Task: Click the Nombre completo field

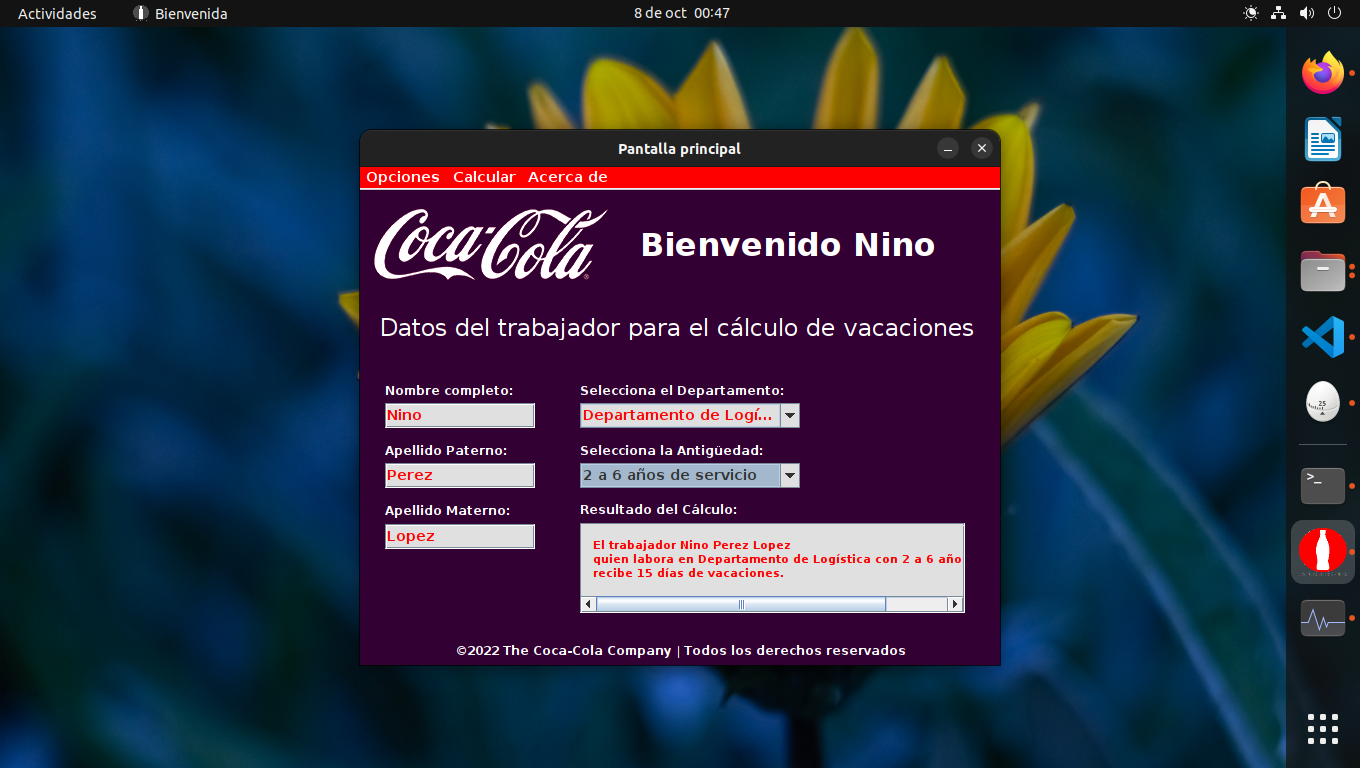Action: pyautogui.click(x=460, y=415)
